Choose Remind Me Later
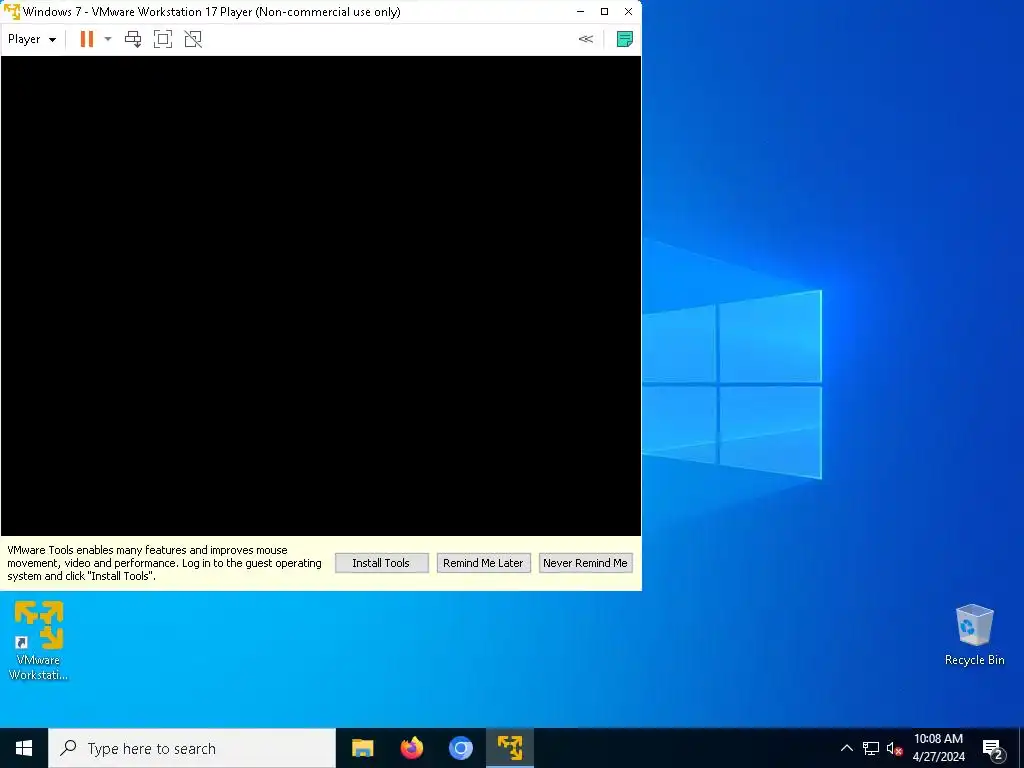The width and height of the screenshot is (1024, 768). pos(483,563)
